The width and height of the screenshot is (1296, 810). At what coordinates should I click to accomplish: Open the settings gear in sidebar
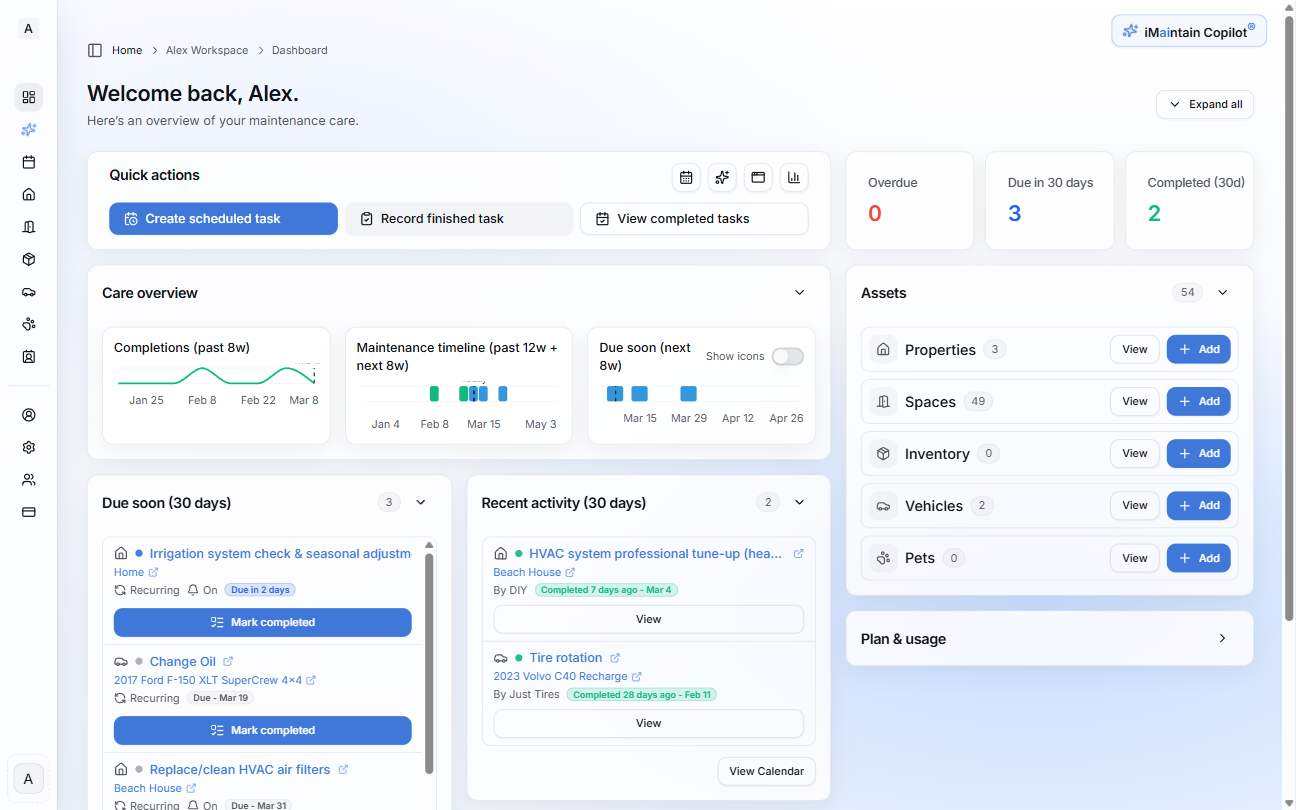(x=29, y=447)
